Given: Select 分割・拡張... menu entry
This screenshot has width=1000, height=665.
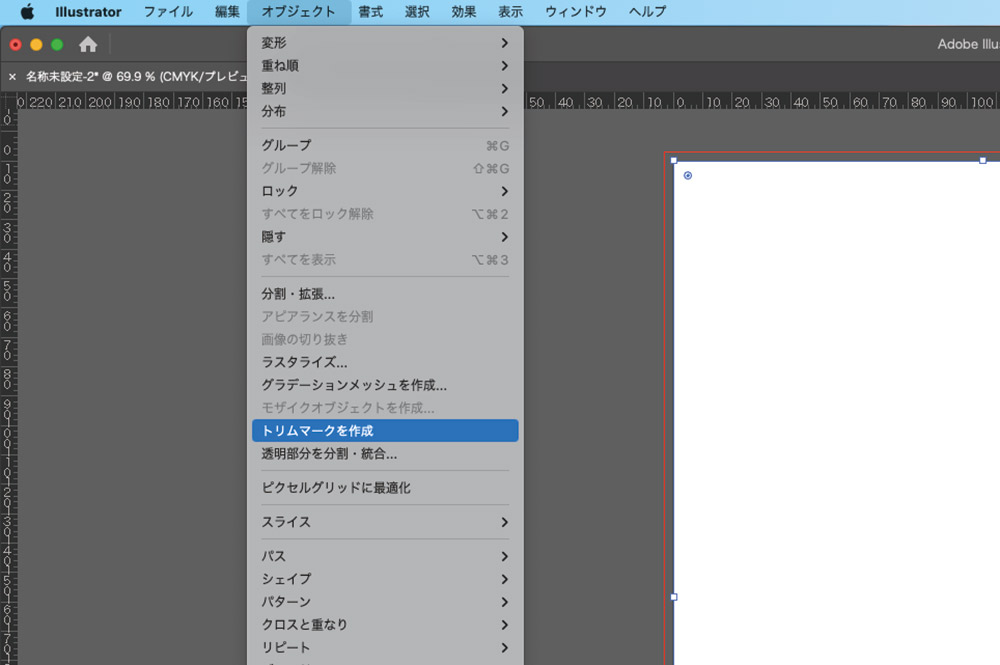Looking at the screenshot, I should point(385,294).
